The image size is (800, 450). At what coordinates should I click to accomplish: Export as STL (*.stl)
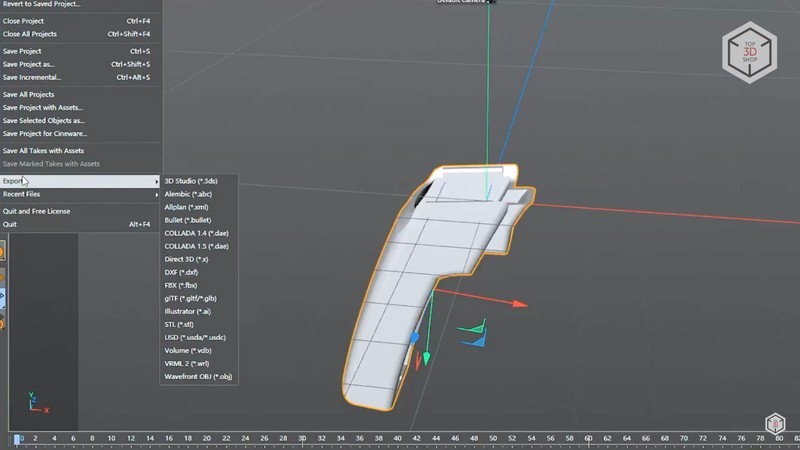coord(179,324)
